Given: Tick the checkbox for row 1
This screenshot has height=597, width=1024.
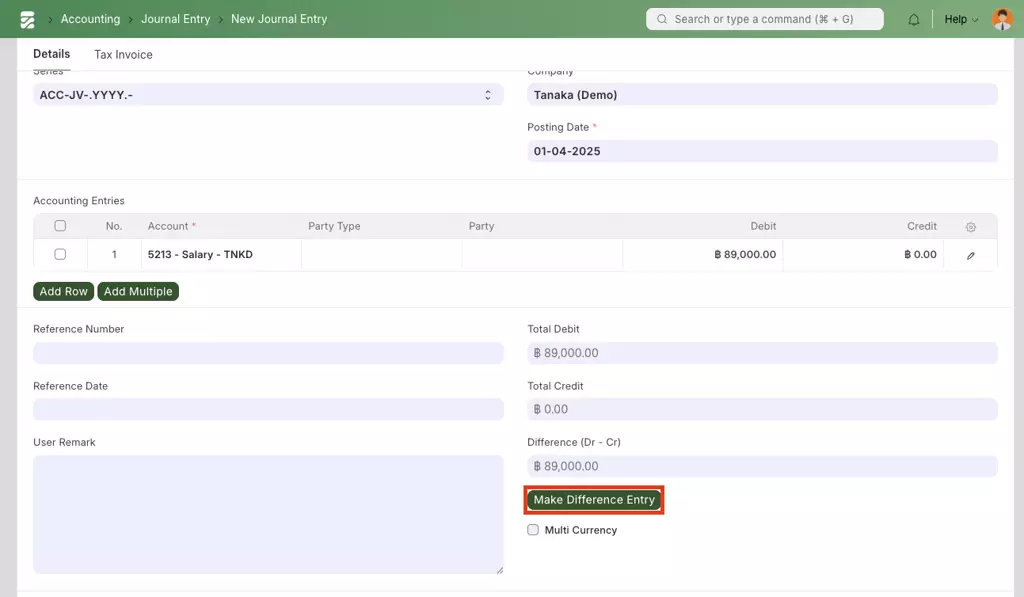Looking at the screenshot, I should (x=60, y=255).
